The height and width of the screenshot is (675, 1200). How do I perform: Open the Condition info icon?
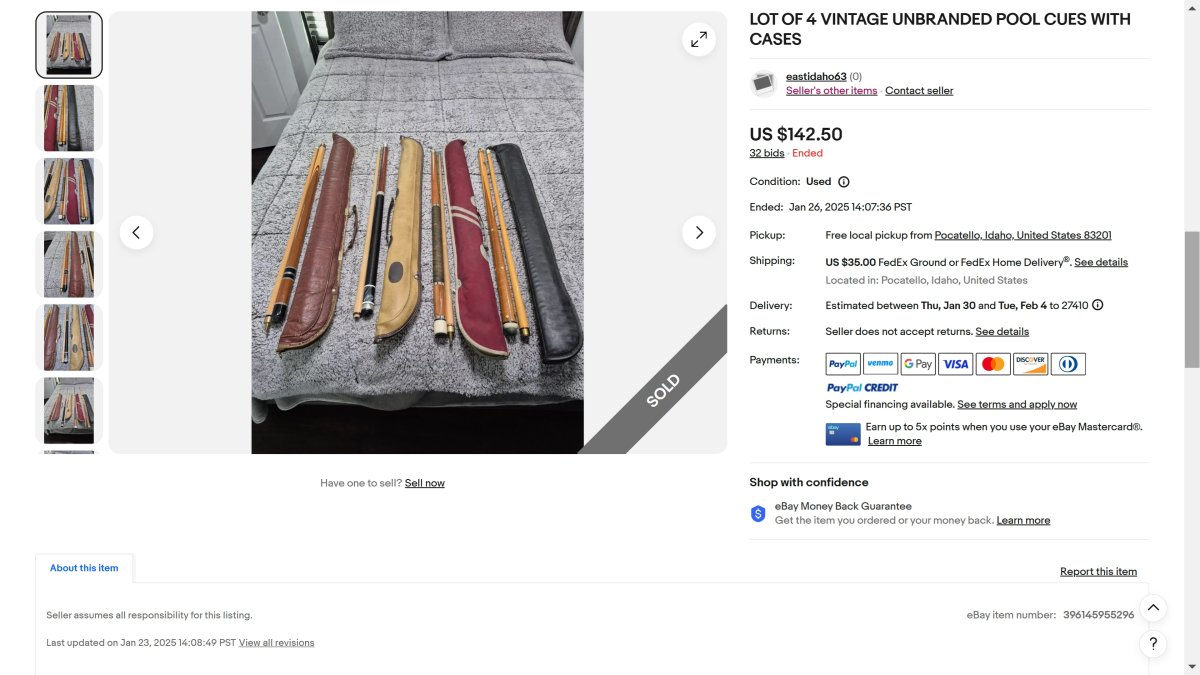coord(843,182)
